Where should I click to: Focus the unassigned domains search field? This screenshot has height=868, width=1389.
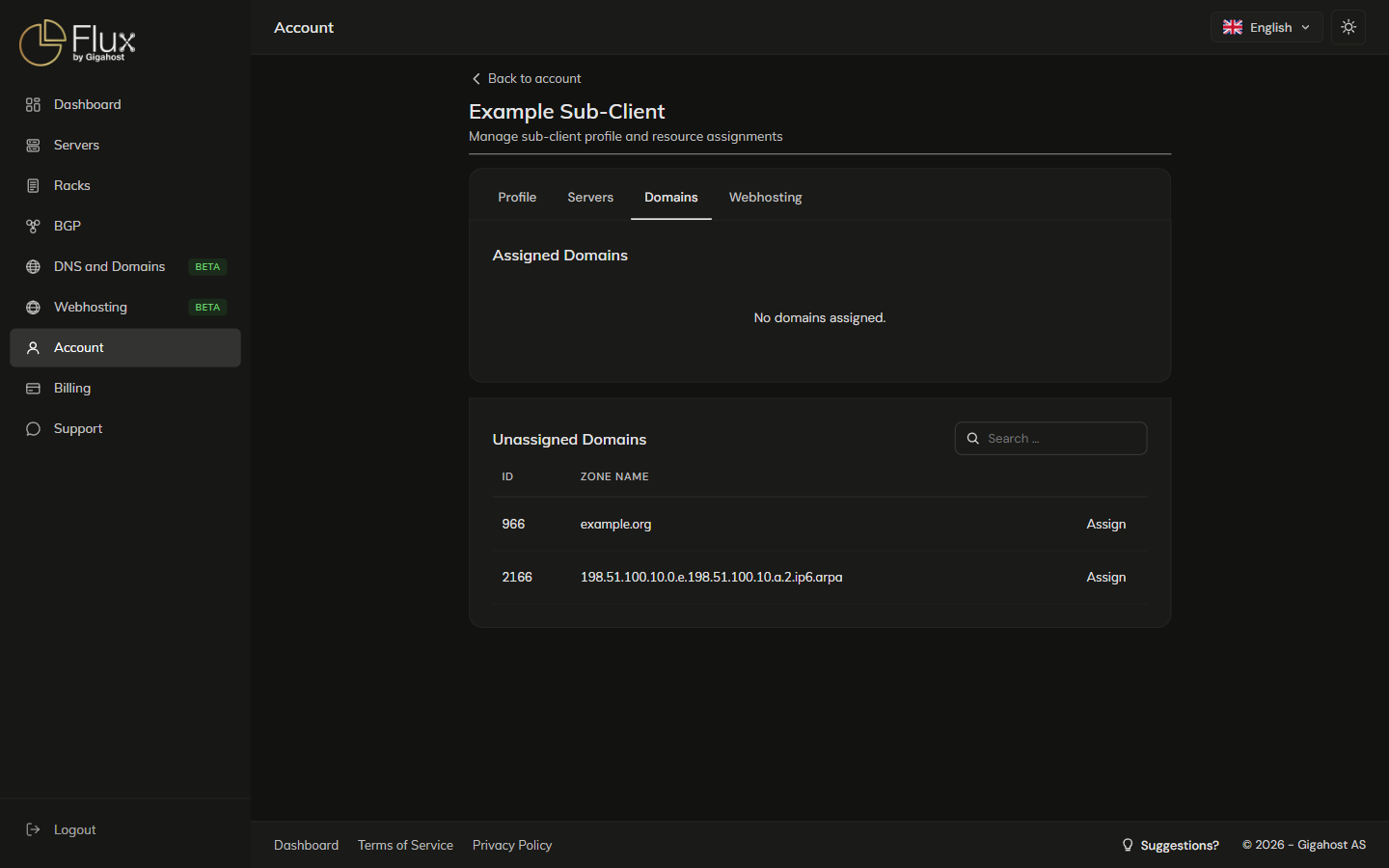pos(1050,438)
